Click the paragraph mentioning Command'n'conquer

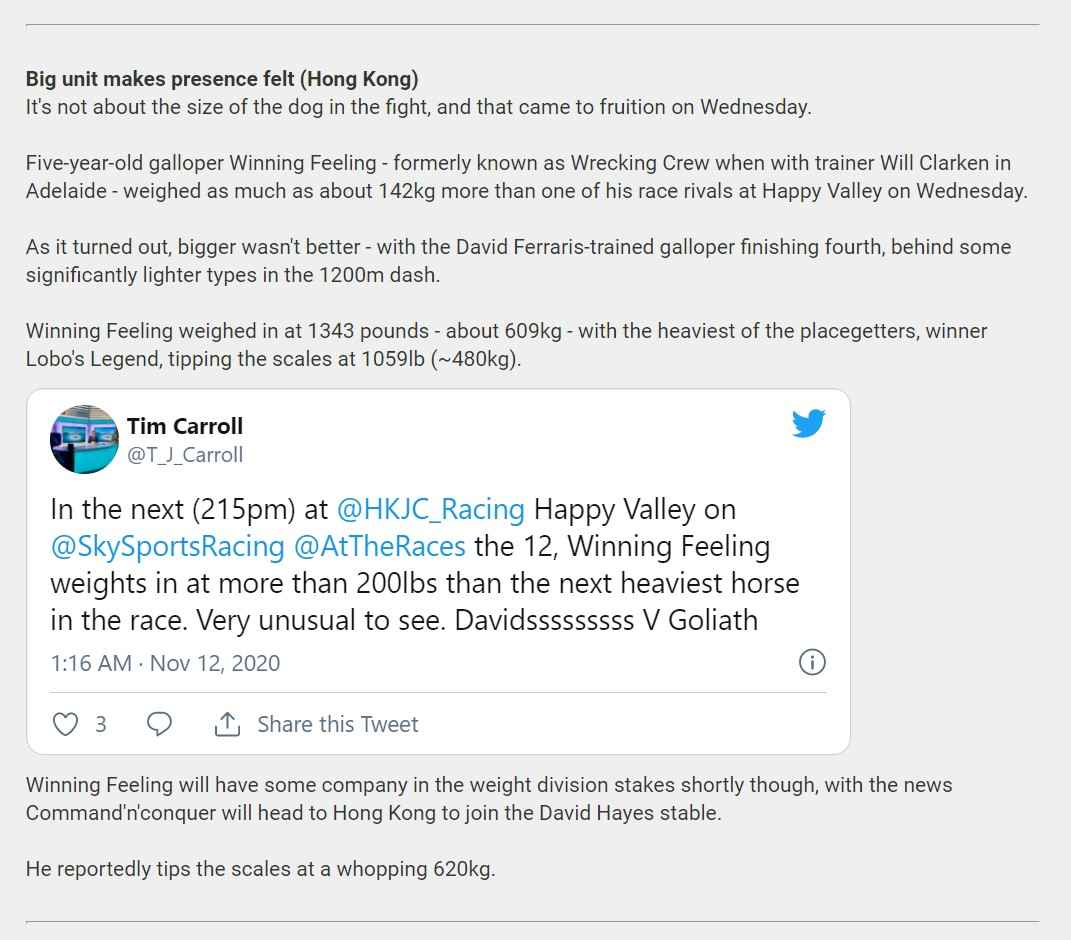[x=489, y=799]
